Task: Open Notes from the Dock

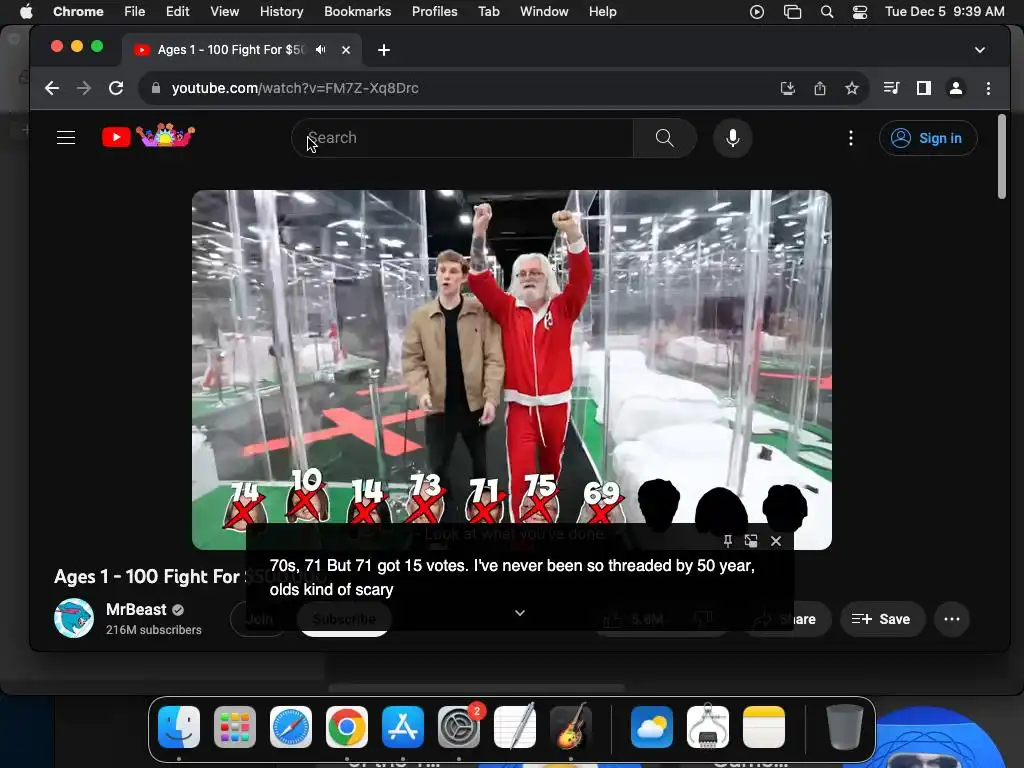Action: pos(763,727)
